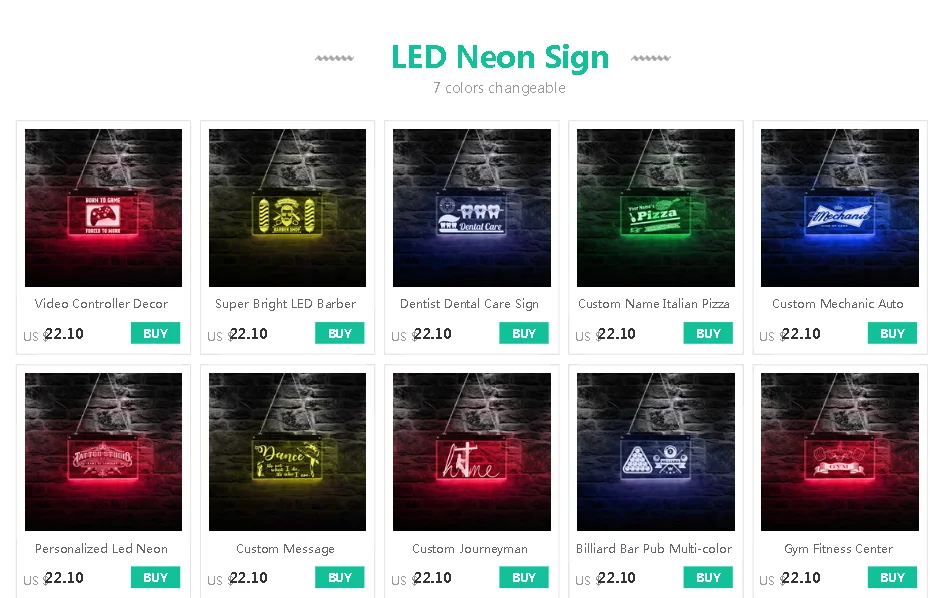Screen dimensions: 943x598
Task: Open the Video Controller Decor sign image
Action: (x=103, y=208)
